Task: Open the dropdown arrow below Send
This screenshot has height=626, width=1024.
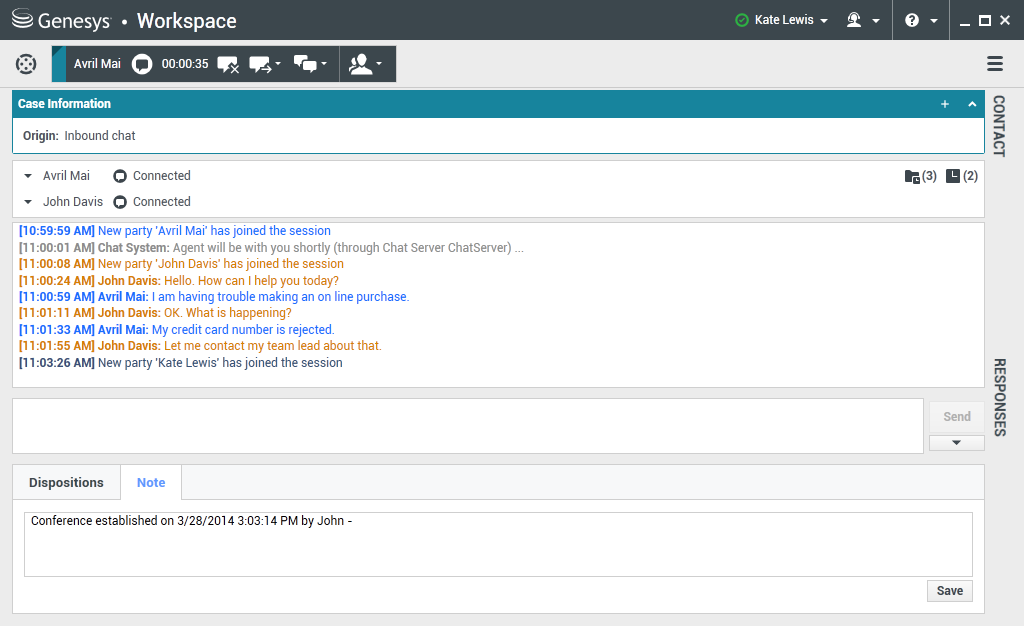Action: click(x=956, y=443)
